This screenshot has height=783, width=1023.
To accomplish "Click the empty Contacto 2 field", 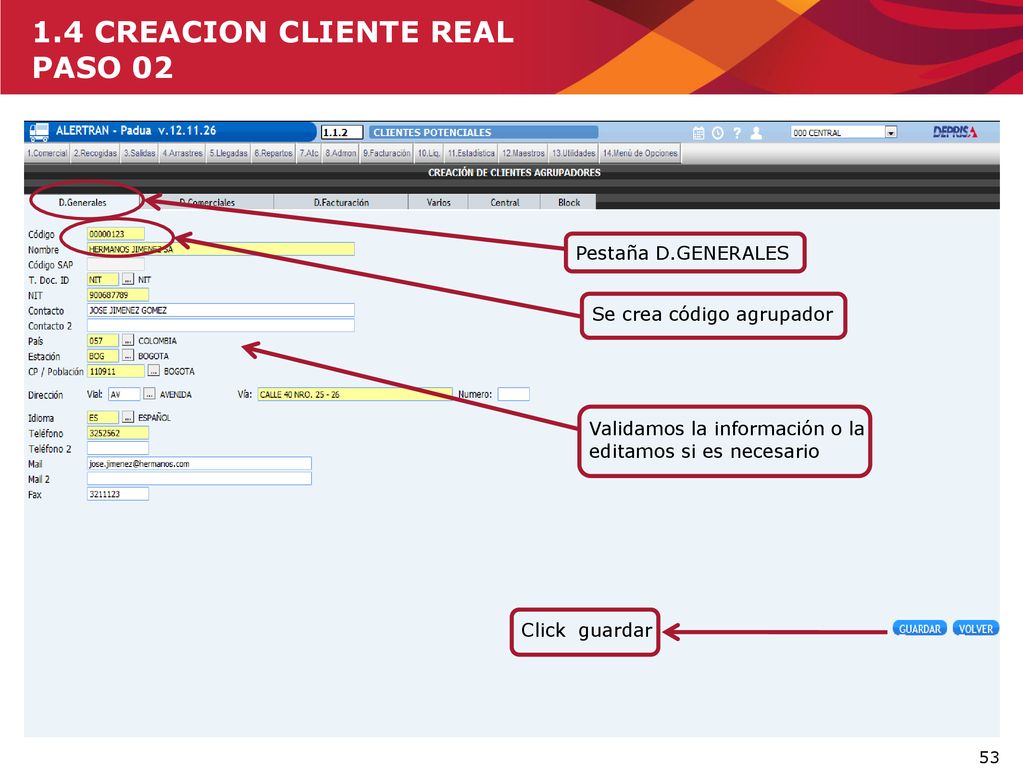I will tap(221, 325).
